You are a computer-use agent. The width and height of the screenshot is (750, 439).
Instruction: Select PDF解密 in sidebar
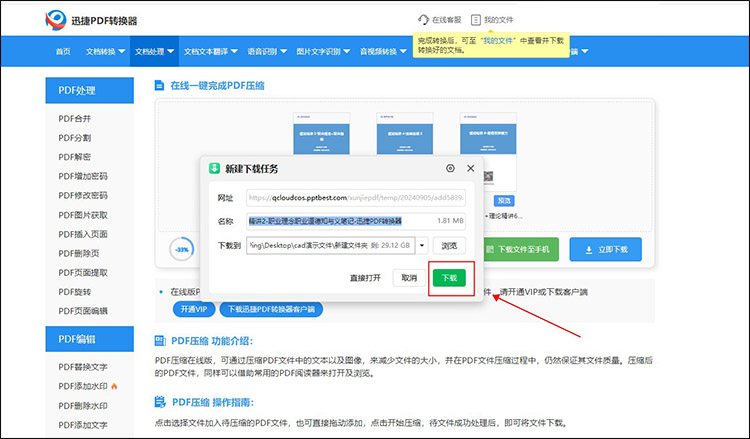tap(75, 157)
